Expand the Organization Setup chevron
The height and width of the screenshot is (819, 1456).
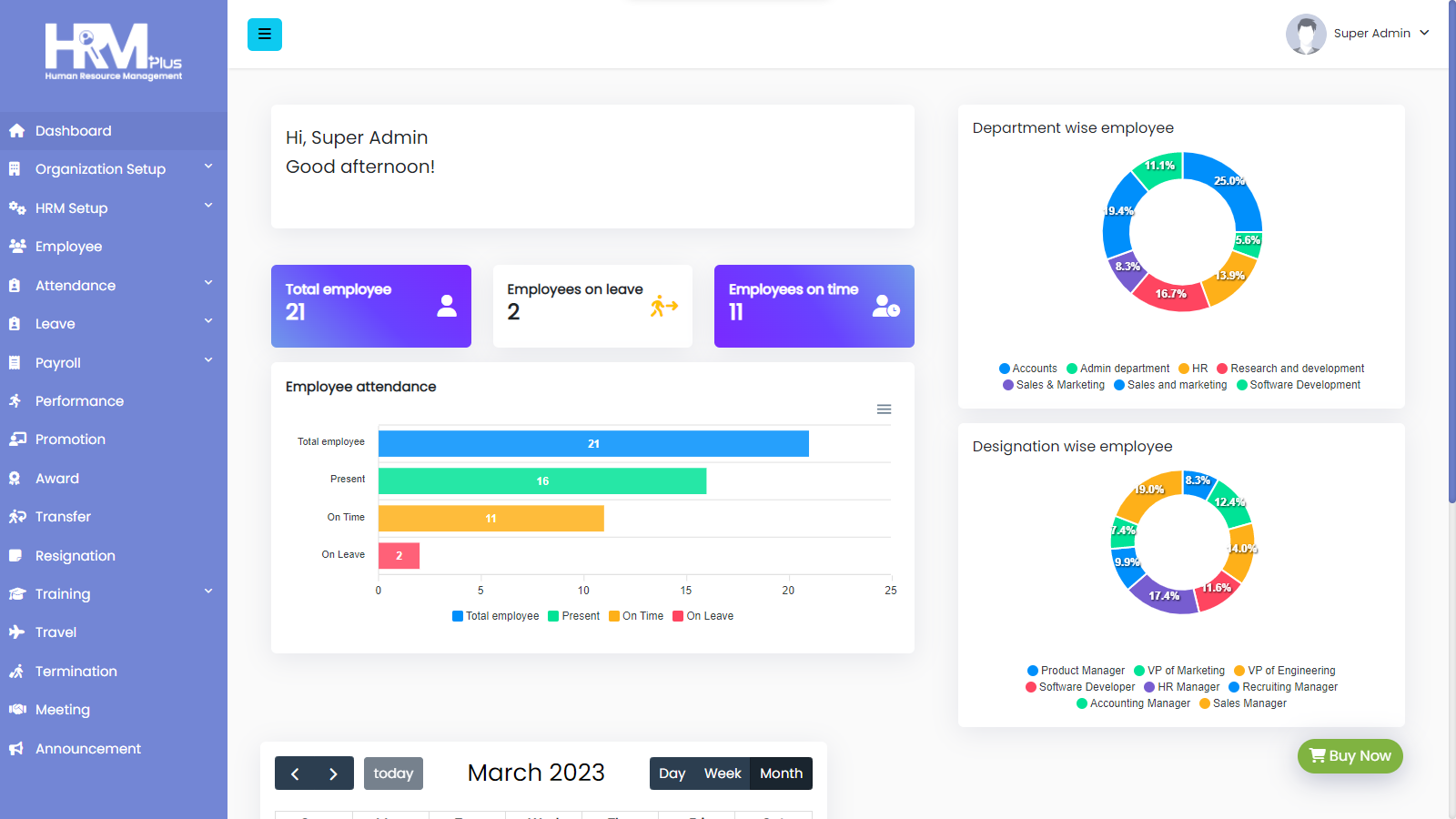[208, 167]
